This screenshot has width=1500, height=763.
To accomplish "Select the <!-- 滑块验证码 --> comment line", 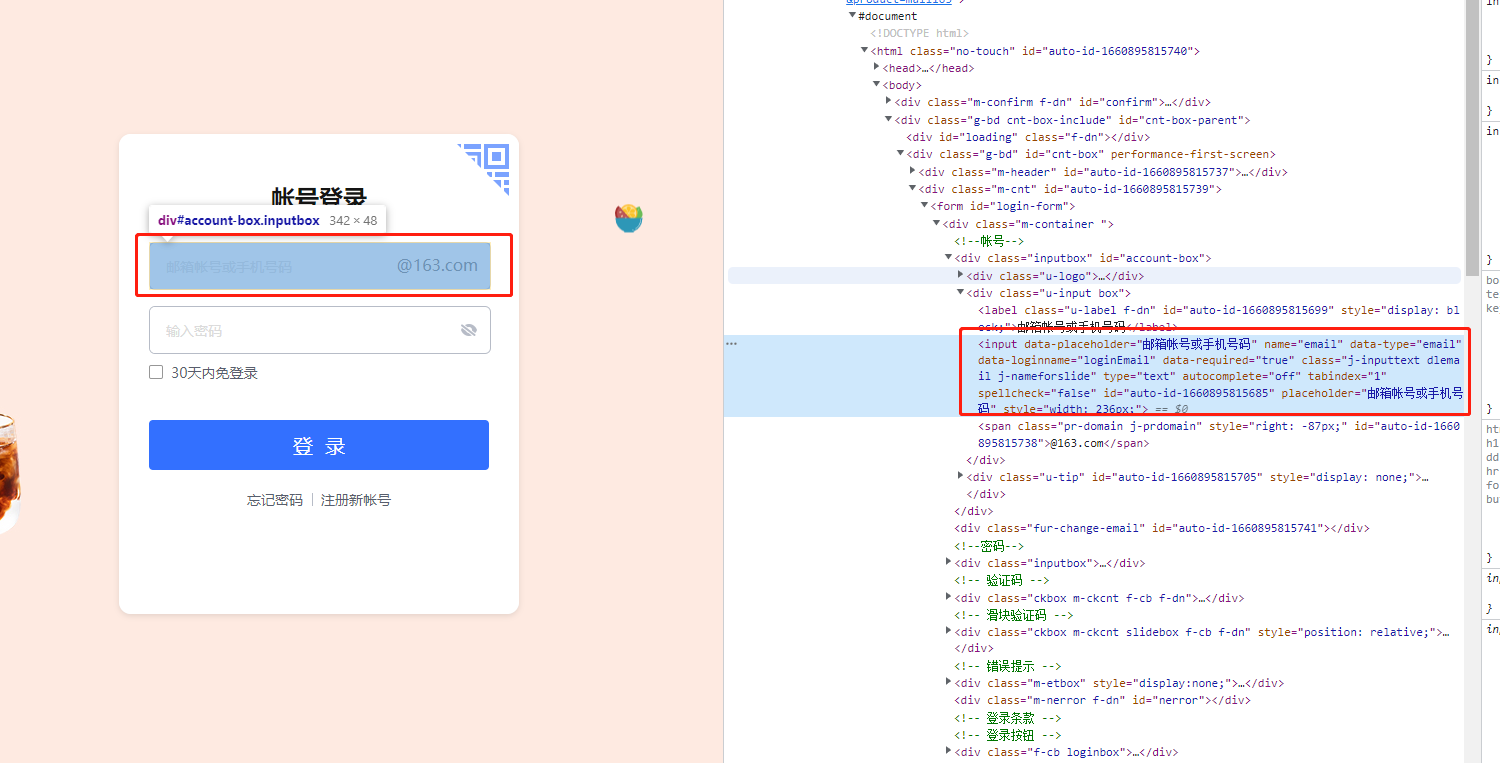I will 1014,615.
